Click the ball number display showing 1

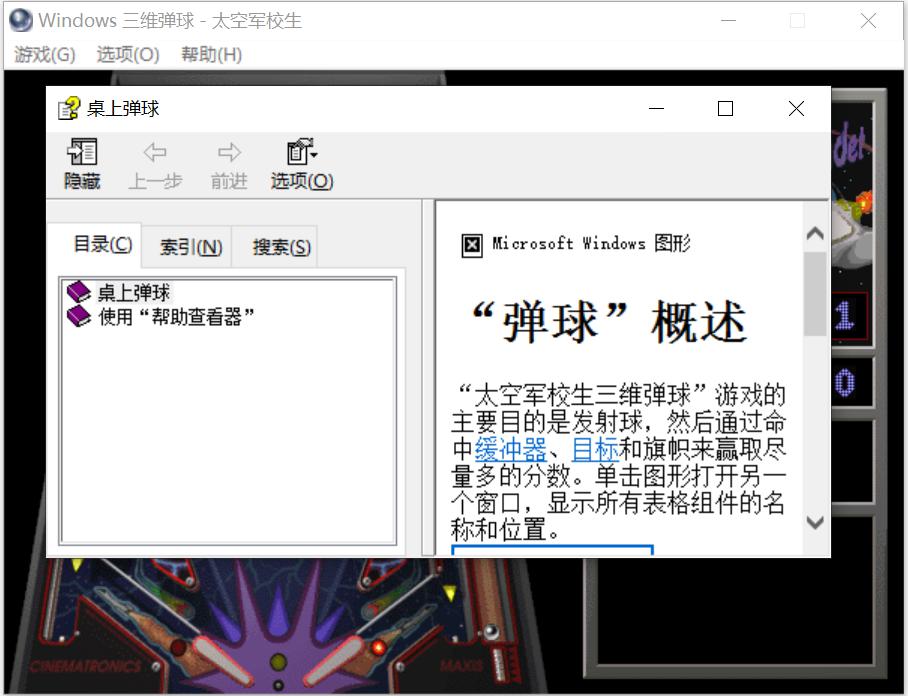pyautogui.click(x=846, y=316)
